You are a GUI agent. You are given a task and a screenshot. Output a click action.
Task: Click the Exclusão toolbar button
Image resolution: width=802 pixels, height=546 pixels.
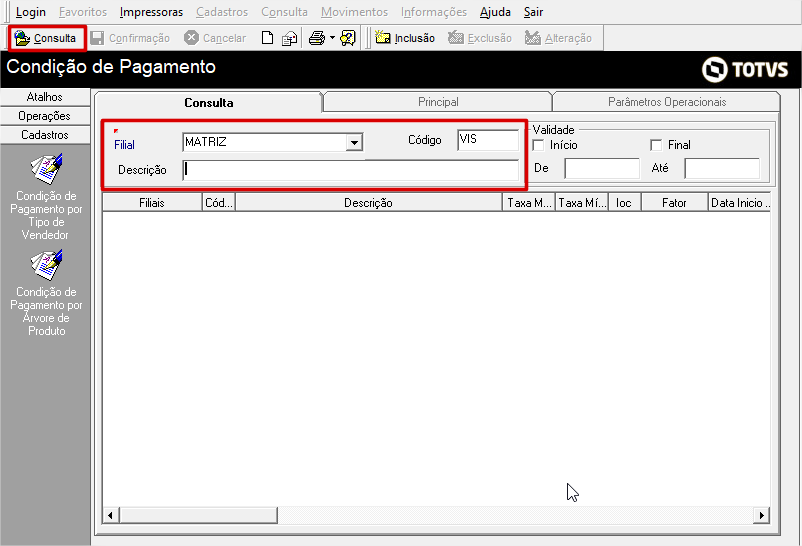pos(480,38)
